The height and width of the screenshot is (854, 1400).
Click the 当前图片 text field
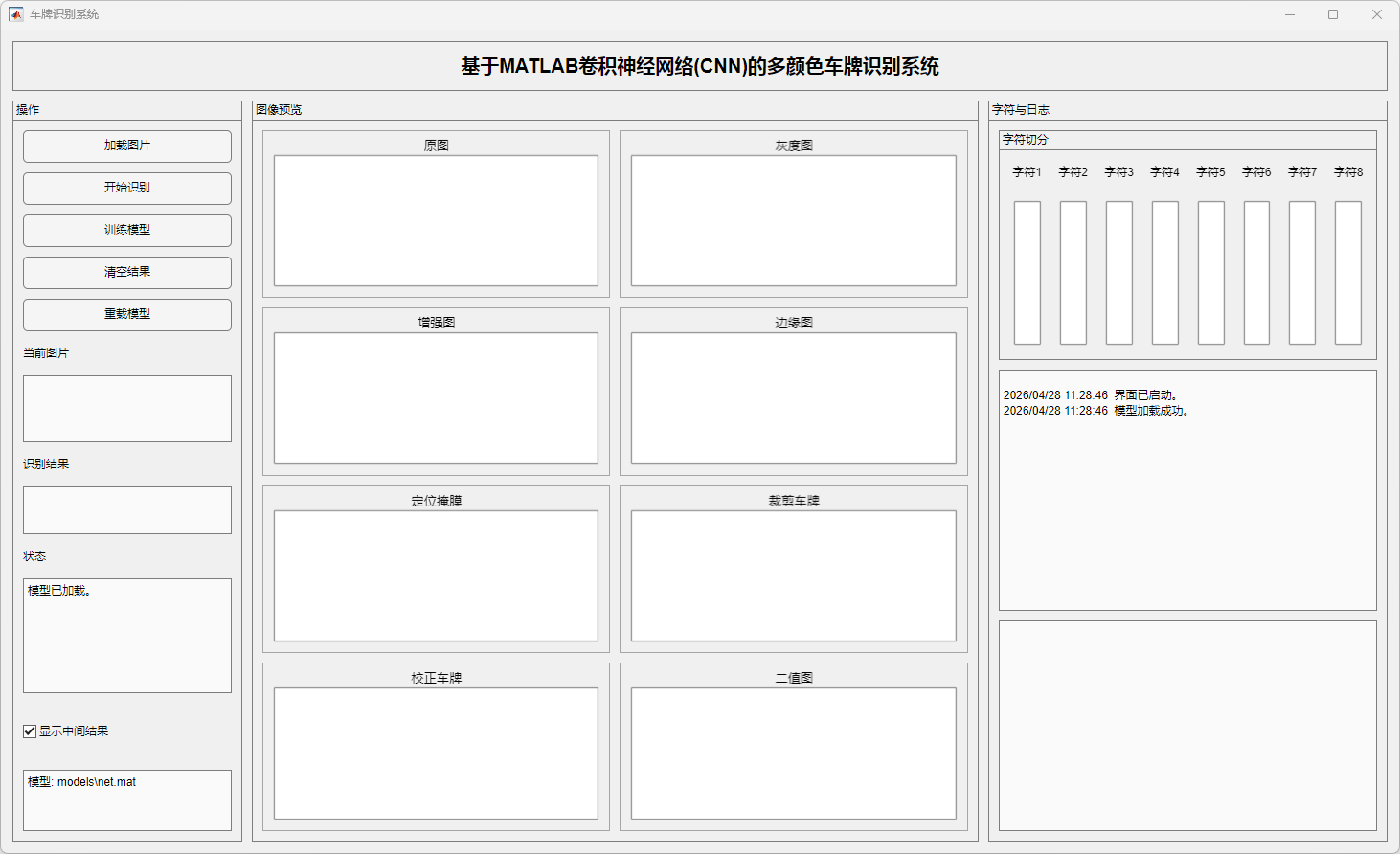(x=127, y=409)
